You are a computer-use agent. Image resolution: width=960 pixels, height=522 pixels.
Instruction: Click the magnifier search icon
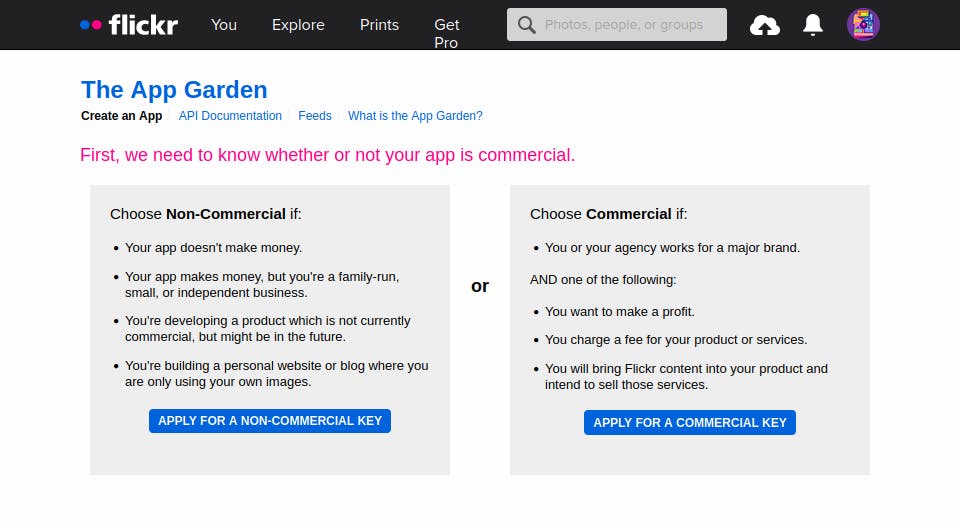tap(526, 25)
